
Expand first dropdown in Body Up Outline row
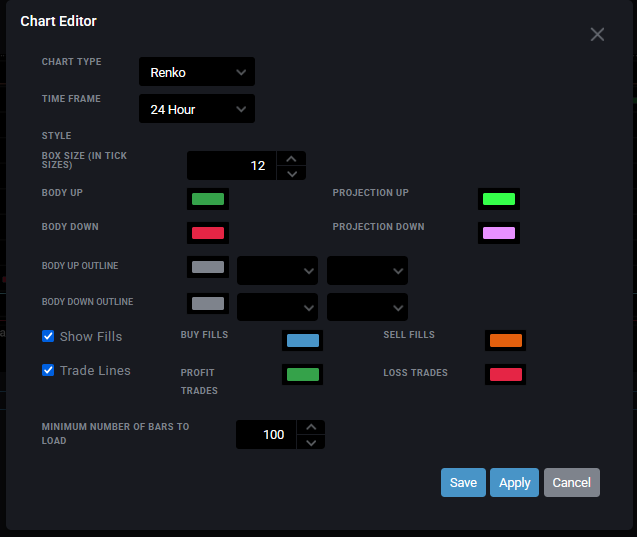[277, 271]
